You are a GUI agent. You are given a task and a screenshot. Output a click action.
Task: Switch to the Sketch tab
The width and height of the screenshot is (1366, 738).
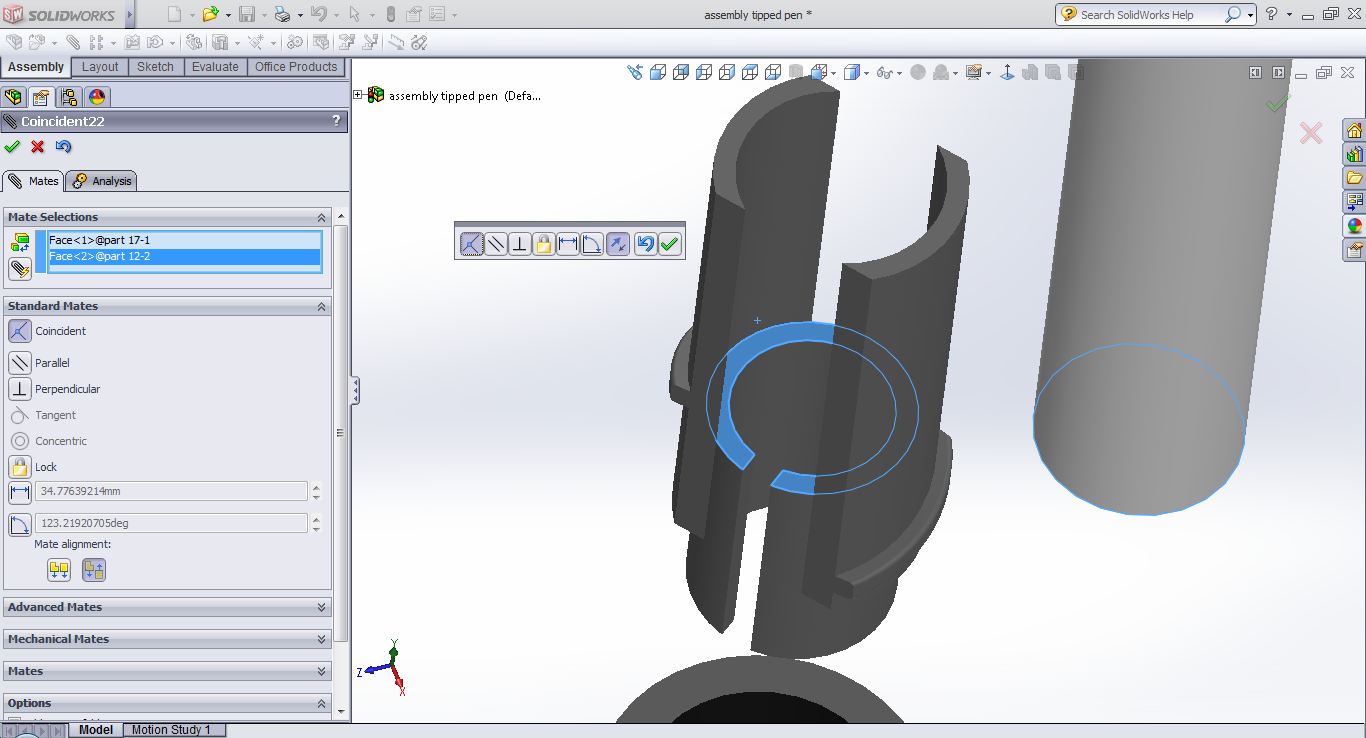[155, 67]
